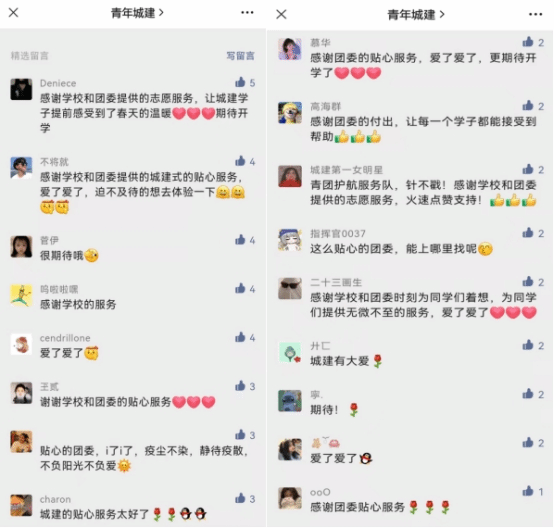This screenshot has width=554, height=528.
Task: Like charon's comment about 贴心服务
Action: 240,498
